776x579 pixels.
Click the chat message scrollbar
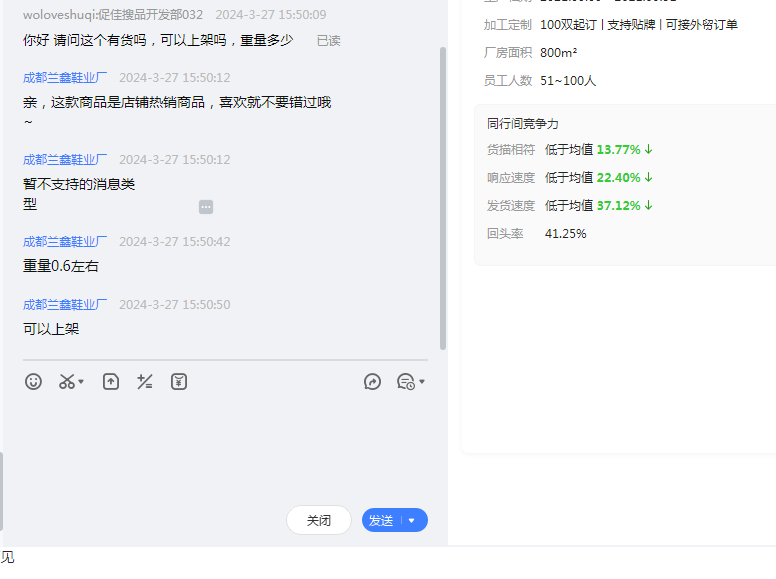[443, 200]
